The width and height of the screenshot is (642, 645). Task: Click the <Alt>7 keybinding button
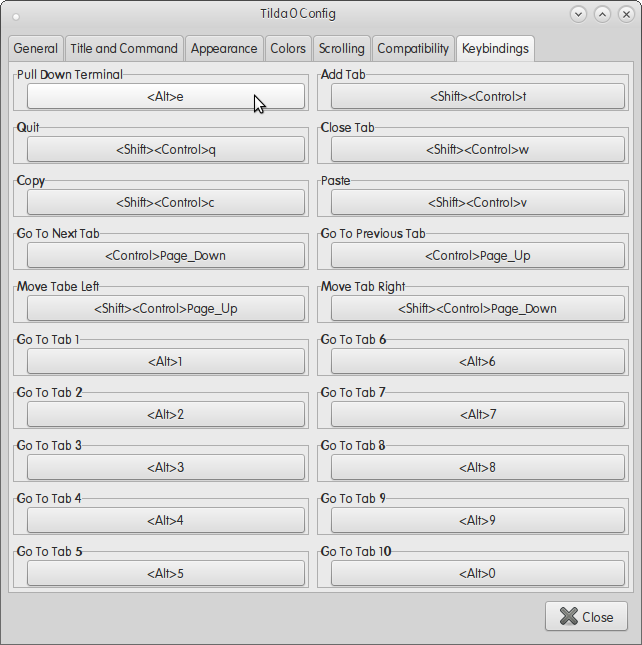[x=478, y=414]
